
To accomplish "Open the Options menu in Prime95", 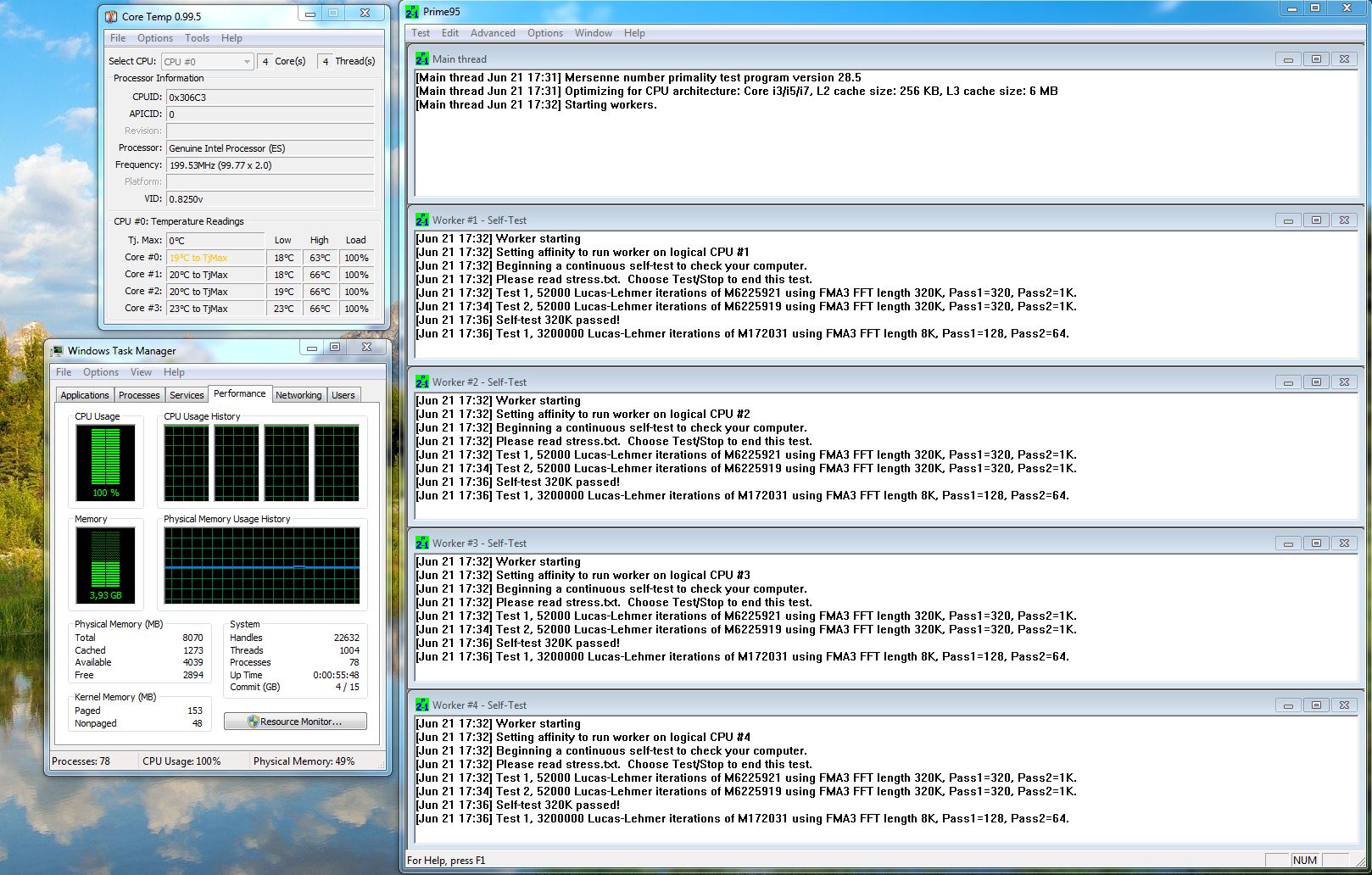I will coord(545,33).
